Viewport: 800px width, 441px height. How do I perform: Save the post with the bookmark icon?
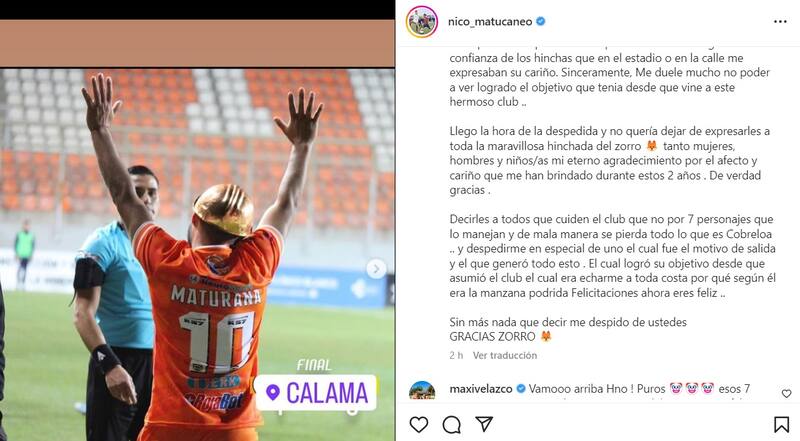[x=781, y=425]
